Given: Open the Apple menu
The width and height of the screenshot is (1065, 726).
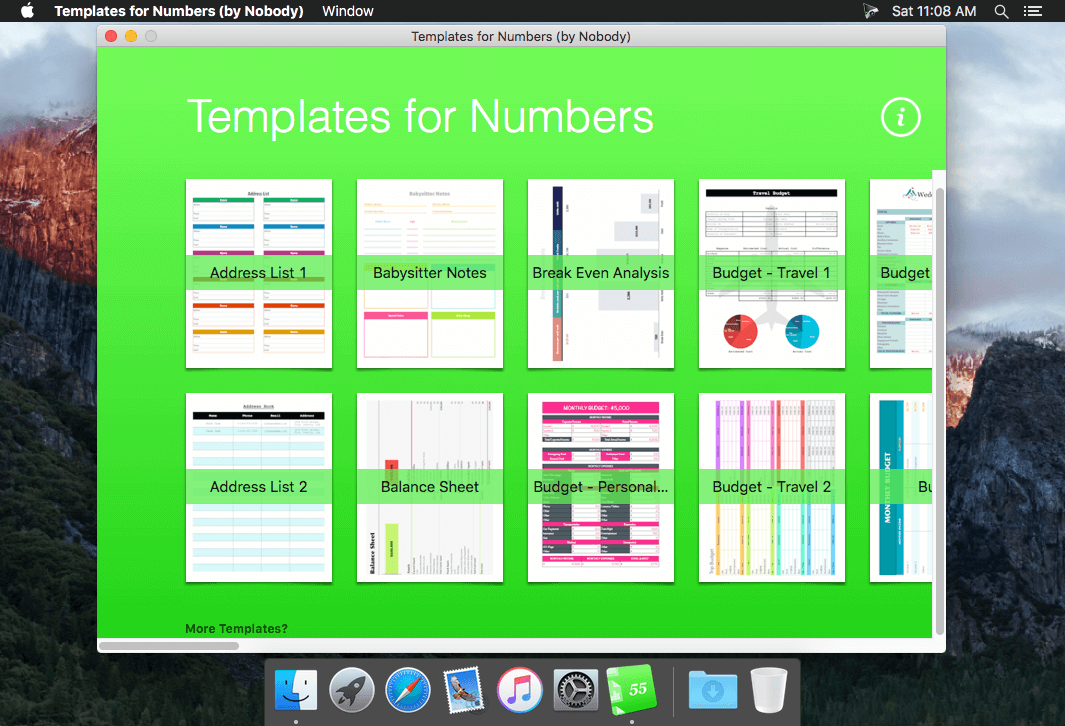Looking at the screenshot, I should pyautogui.click(x=27, y=11).
